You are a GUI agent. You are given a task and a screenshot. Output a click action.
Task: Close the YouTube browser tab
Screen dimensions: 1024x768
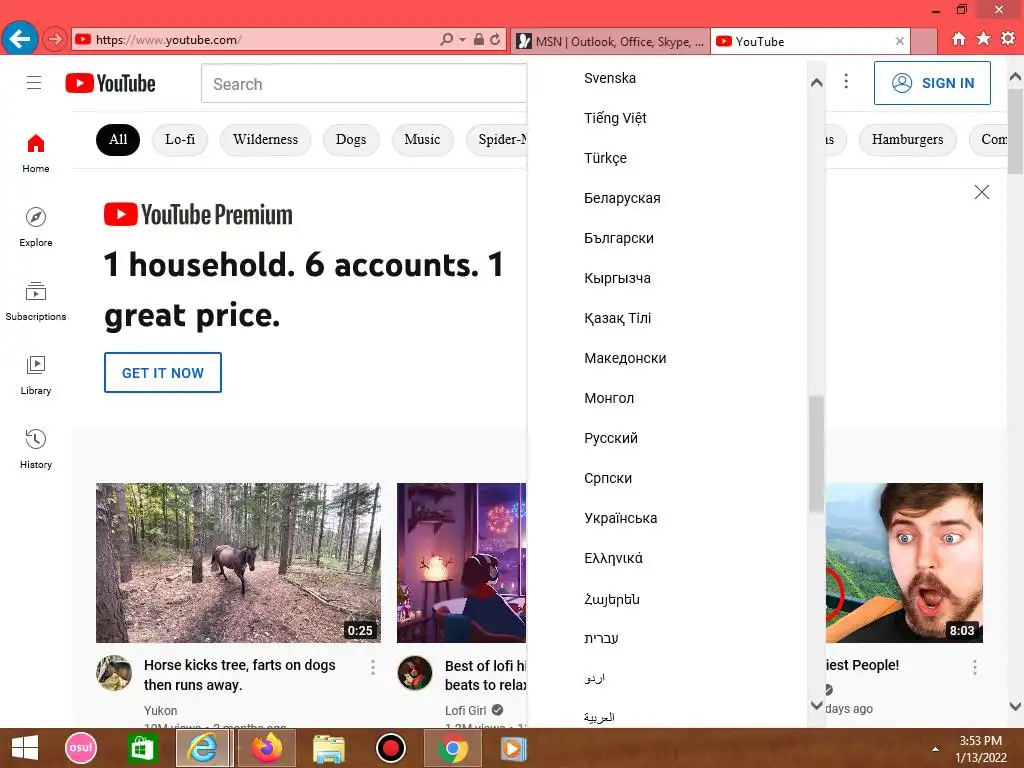click(x=899, y=41)
